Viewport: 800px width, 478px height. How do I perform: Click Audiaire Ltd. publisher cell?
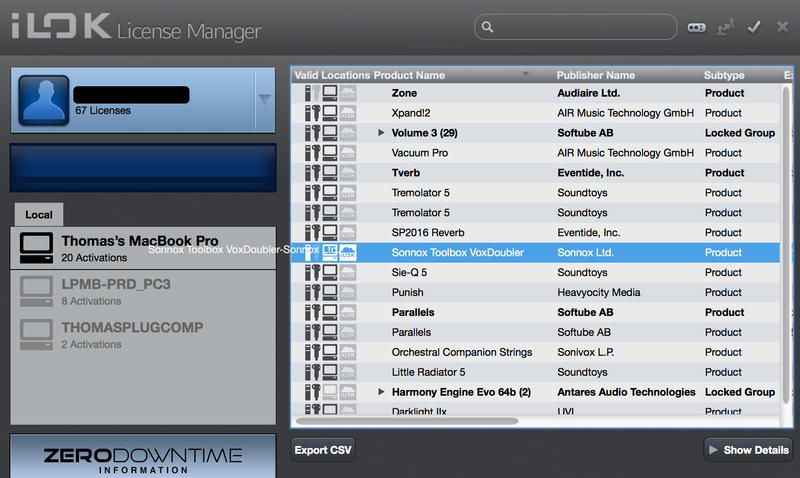[x=588, y=93]
